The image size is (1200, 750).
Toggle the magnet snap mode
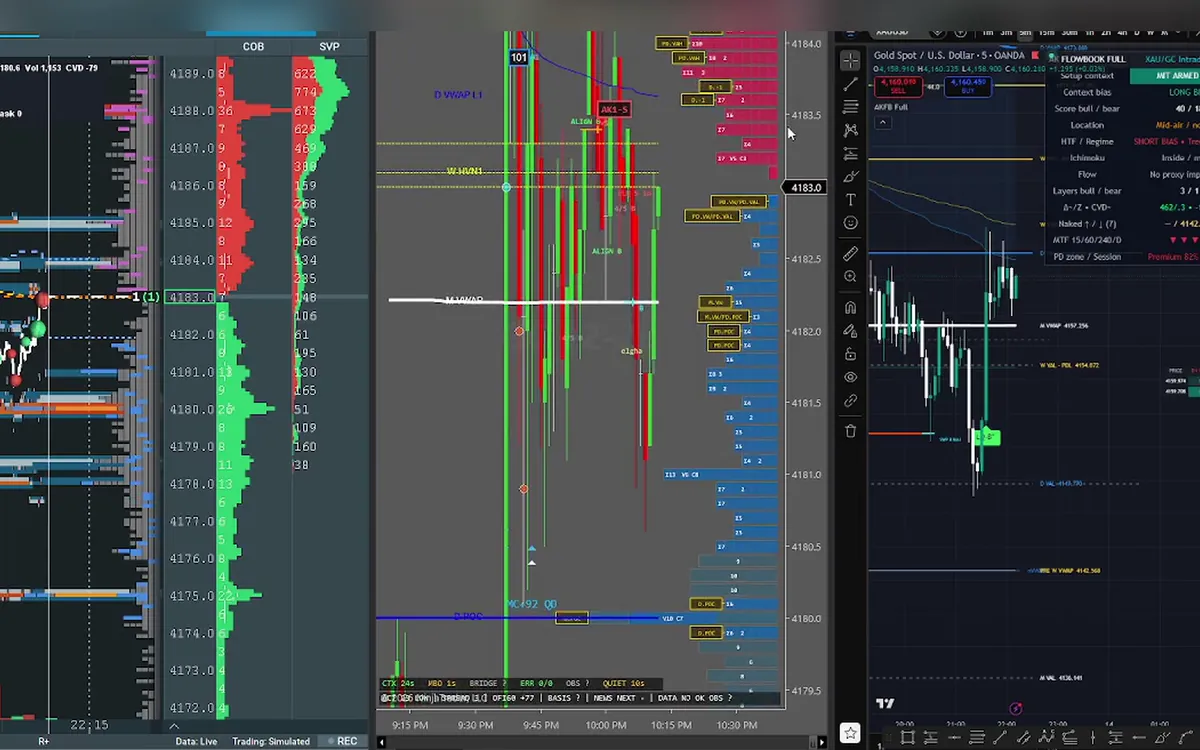click(x=850, y=308)
